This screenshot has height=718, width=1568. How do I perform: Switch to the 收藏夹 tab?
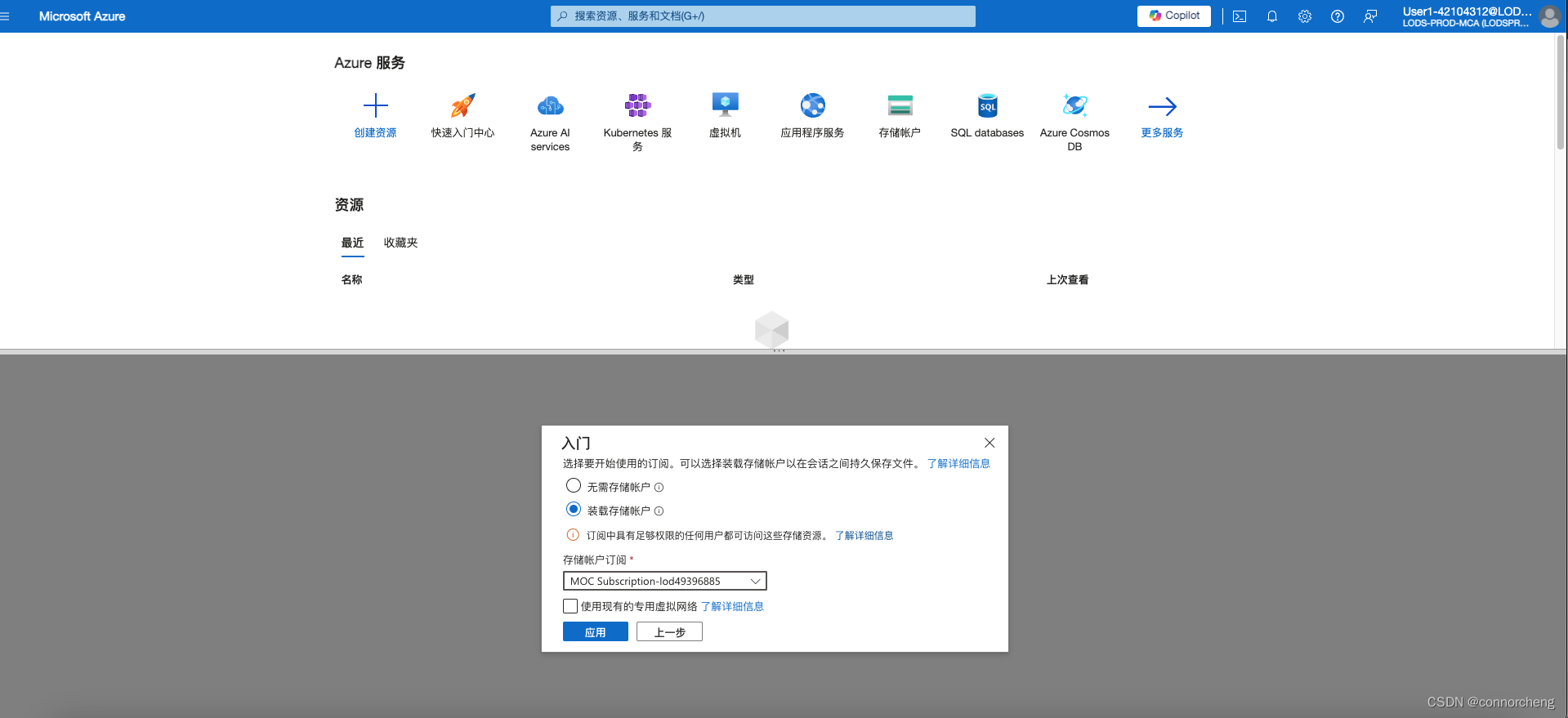coord(400,243)
